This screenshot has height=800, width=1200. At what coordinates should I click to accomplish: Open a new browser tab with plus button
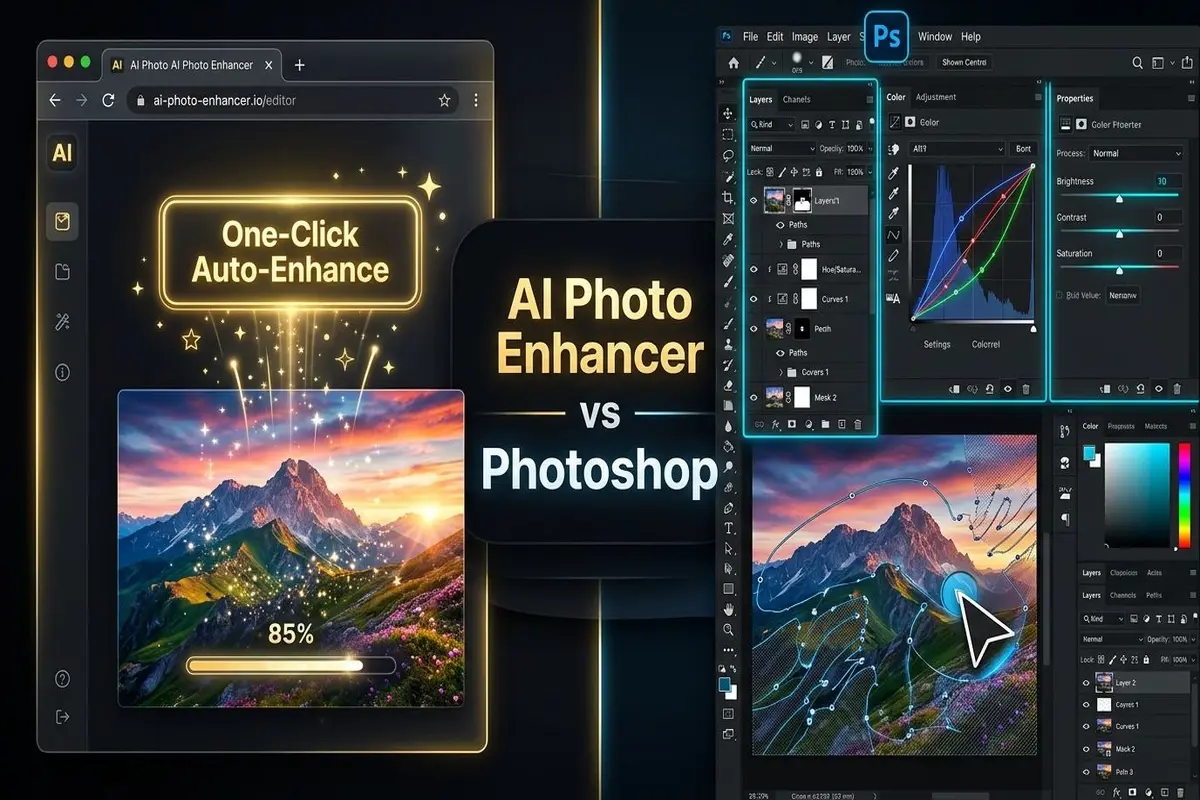[x=299, y=65]
